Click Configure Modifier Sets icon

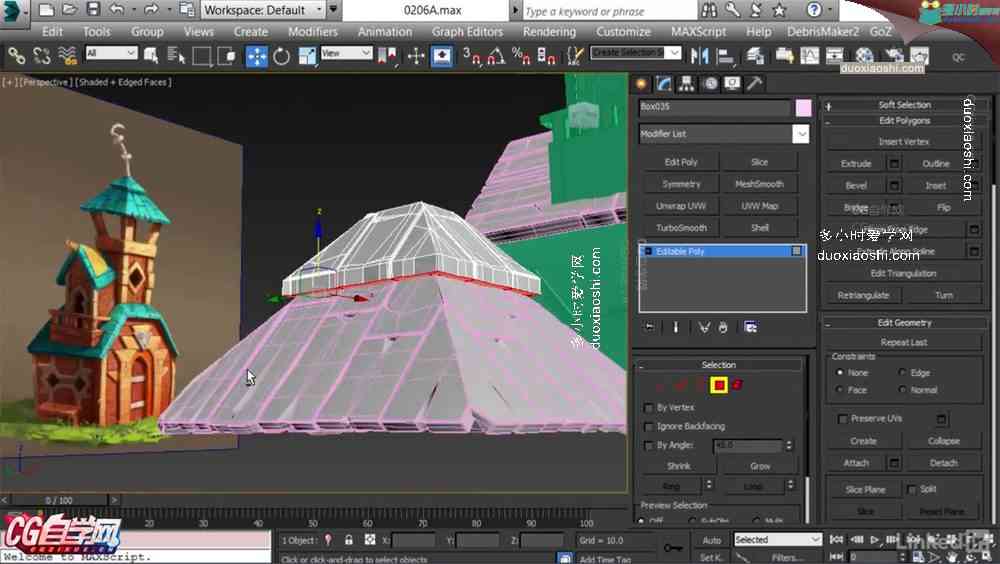[751, 327]
